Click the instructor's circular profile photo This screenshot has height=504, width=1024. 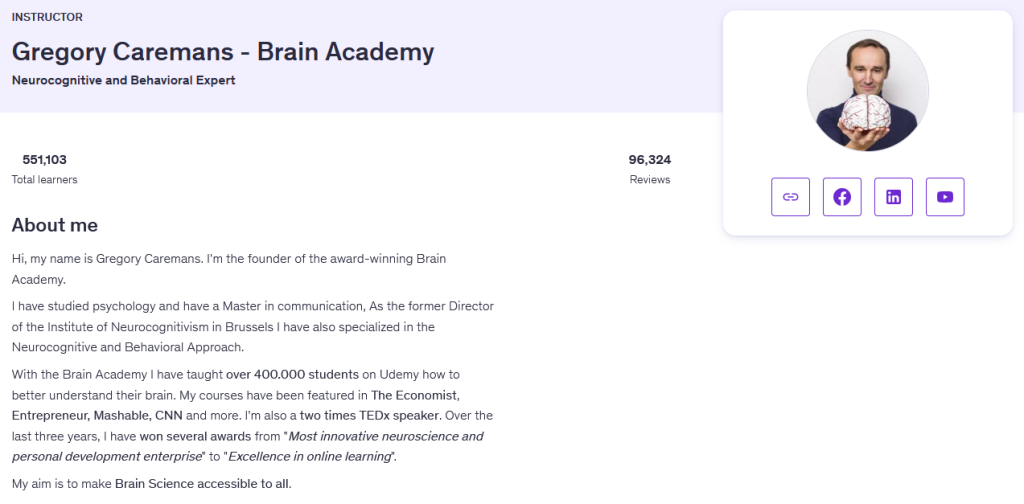[x=867, y=91]
